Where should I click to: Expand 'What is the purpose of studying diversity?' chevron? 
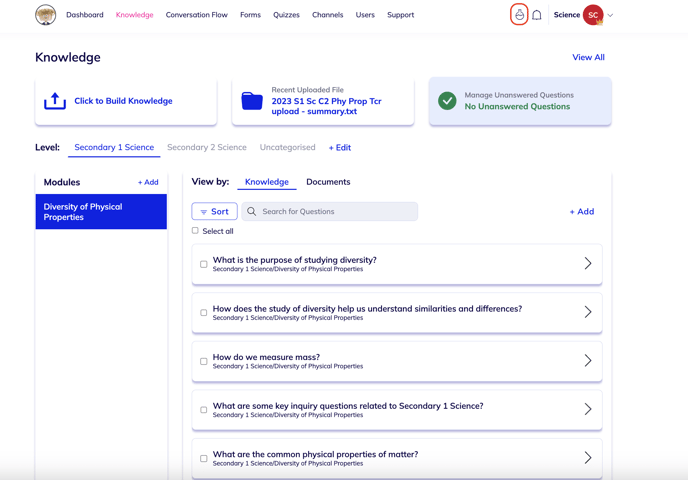coord(588,263)
